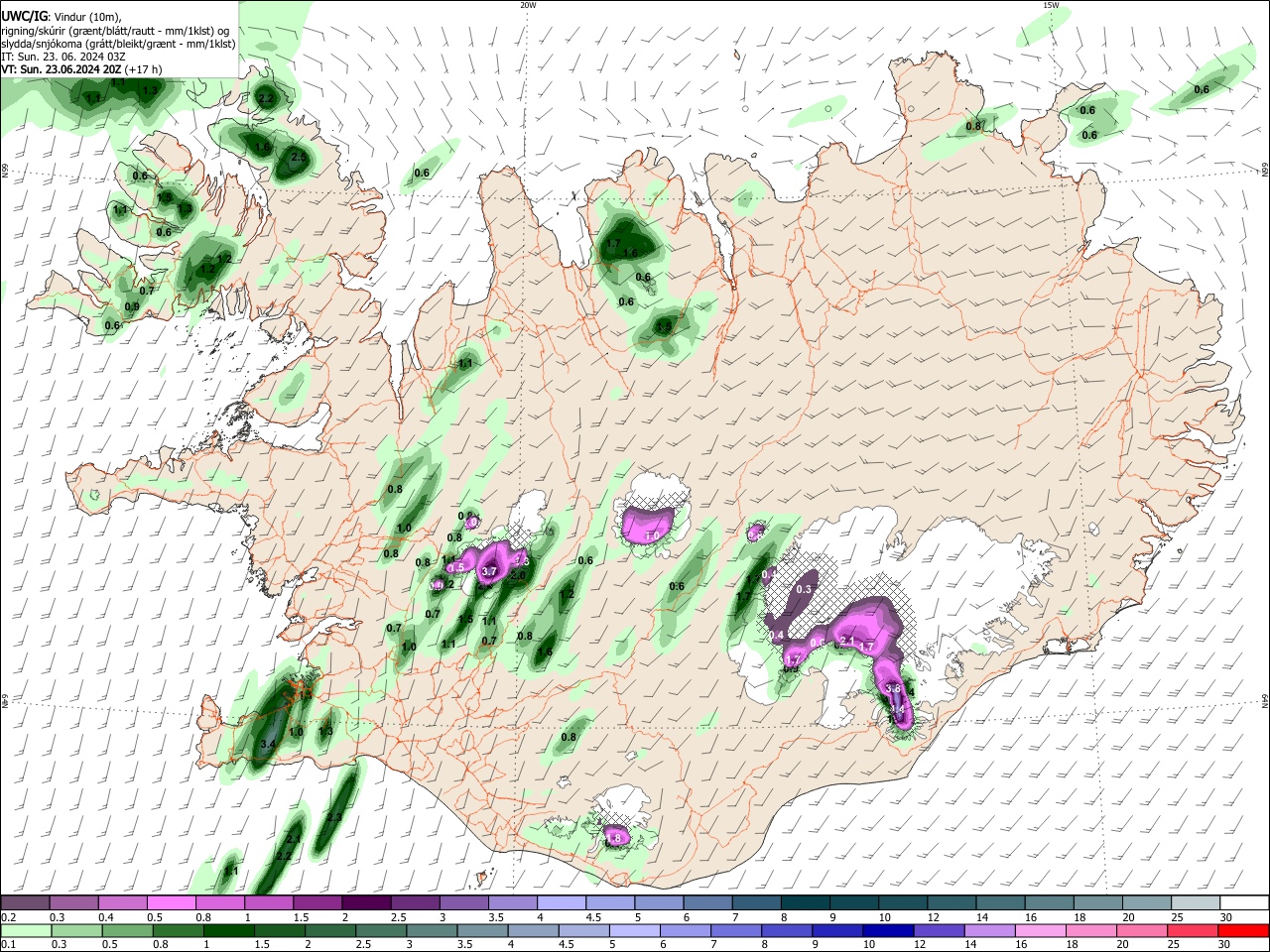Select darkest green lower swatch between 1 and 1.5

228,930
